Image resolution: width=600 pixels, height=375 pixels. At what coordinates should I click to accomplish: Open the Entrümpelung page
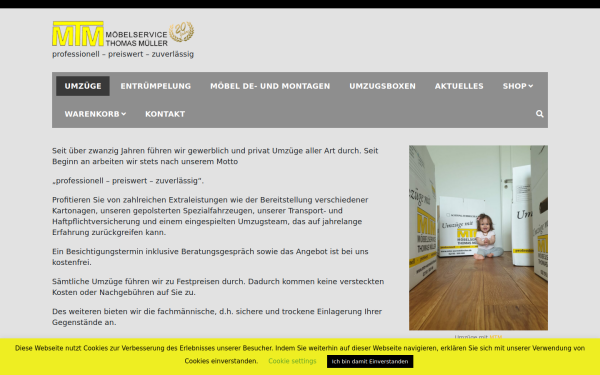pyautogui.click(x=156, y=86)
